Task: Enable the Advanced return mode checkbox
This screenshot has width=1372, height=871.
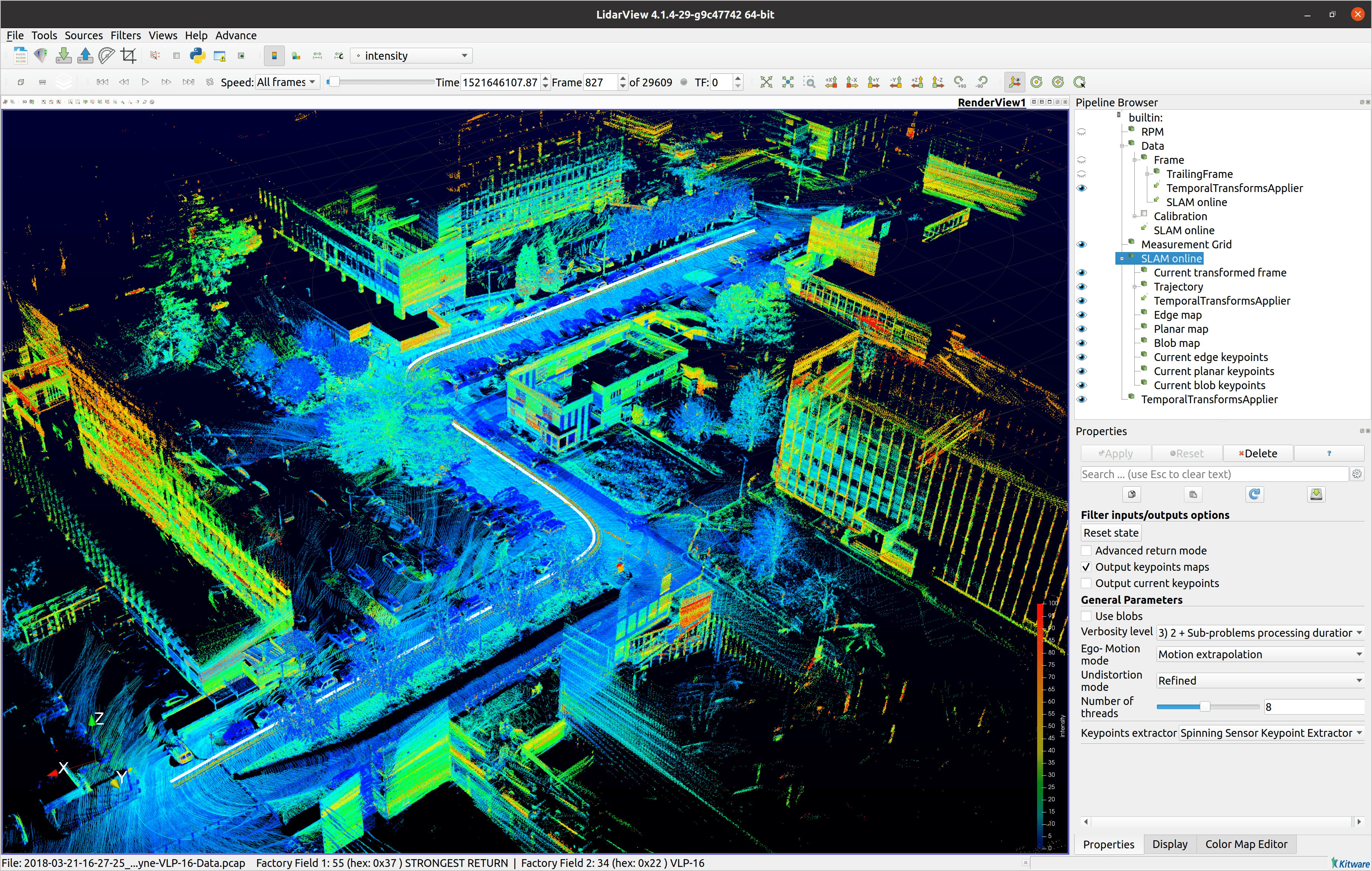Action: (x=1086, y=550)
